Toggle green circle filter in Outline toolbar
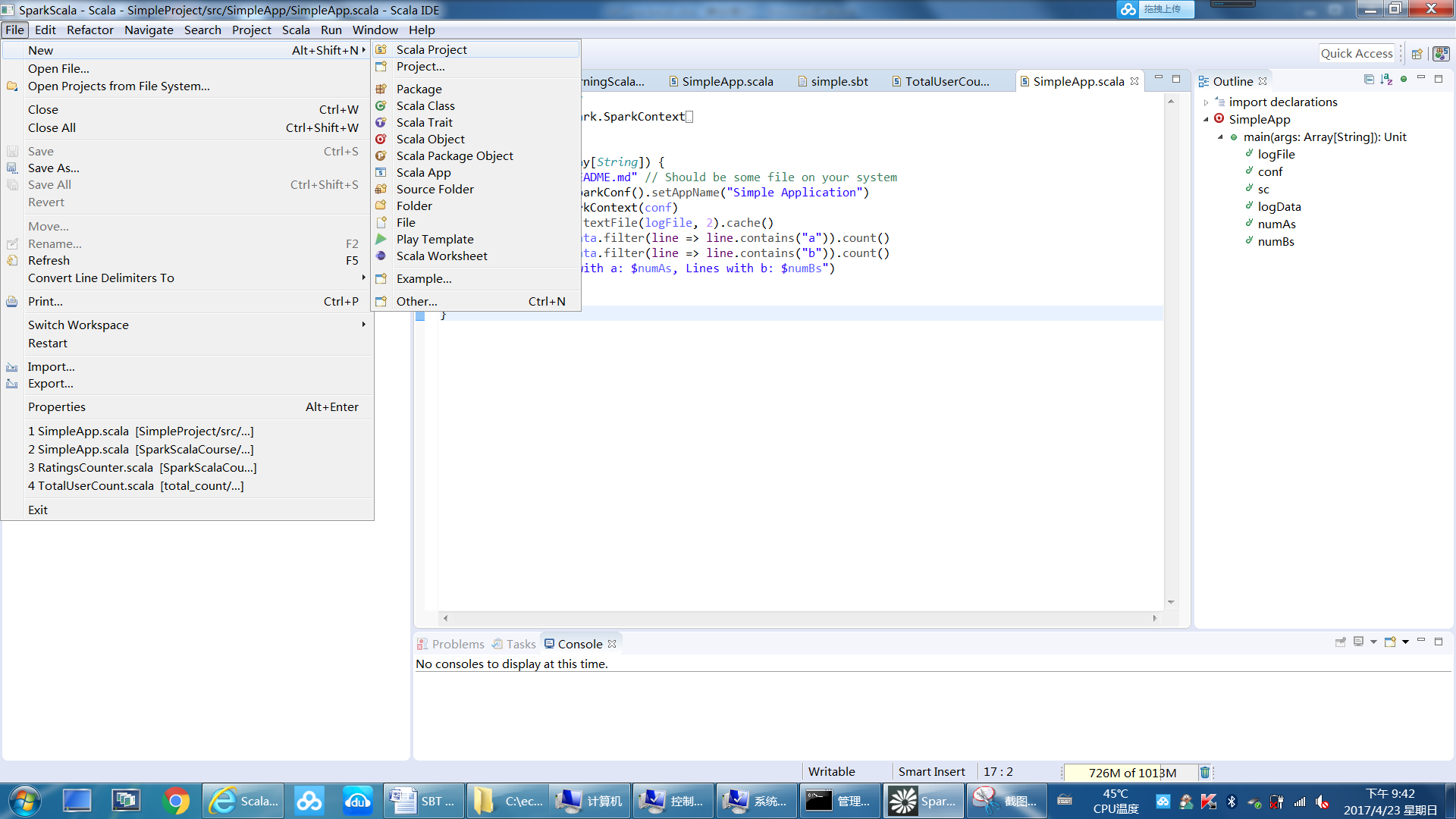The height and width of the screenshot is (819, 1456). [x=1404, y=79]
